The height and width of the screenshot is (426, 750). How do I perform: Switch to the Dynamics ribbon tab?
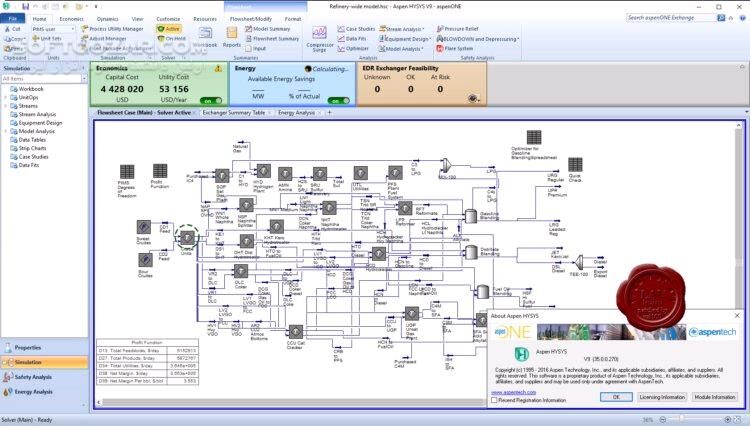[107, 18]
